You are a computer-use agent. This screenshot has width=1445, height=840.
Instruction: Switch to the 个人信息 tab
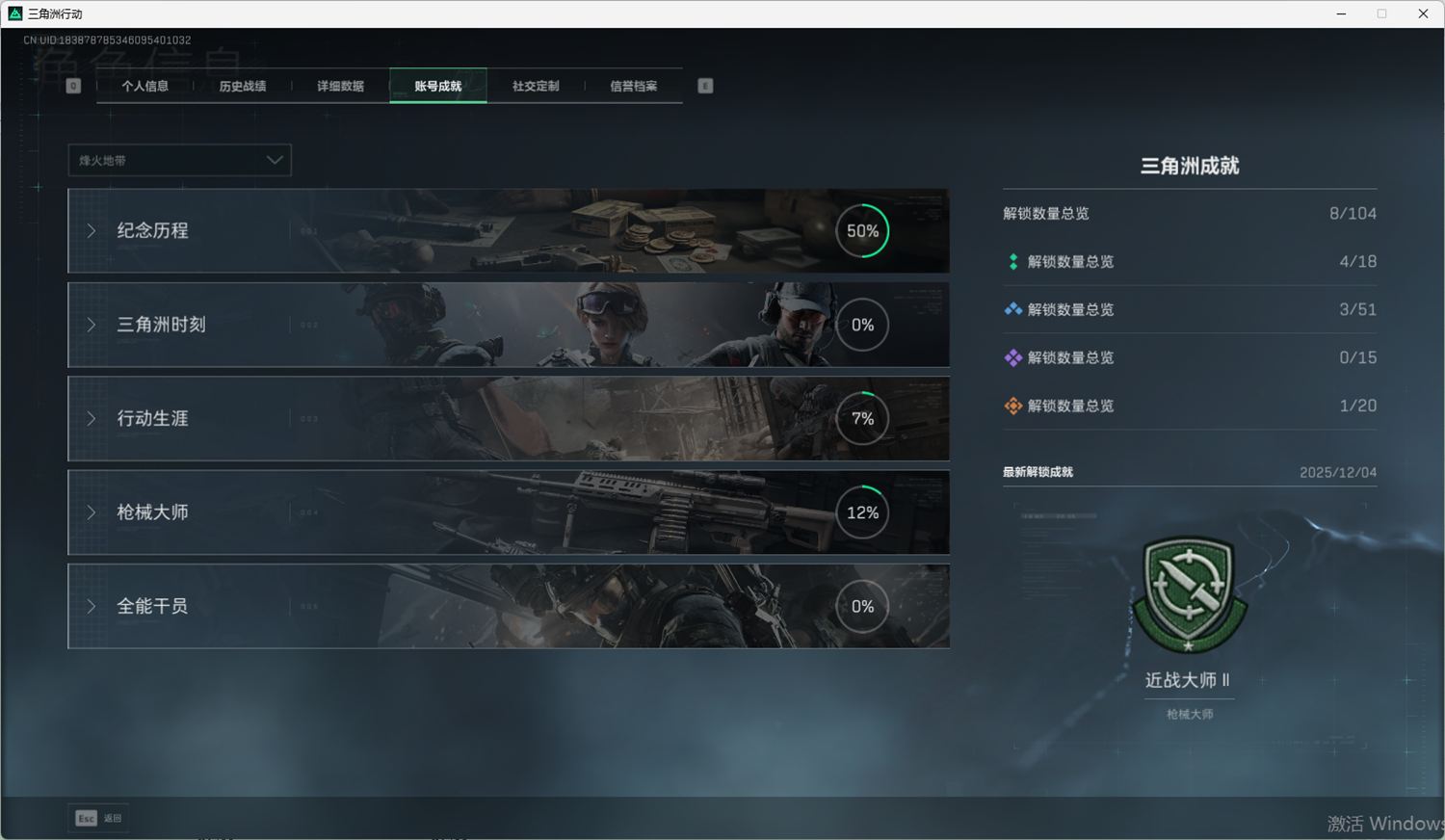click(x=144, y=86)
